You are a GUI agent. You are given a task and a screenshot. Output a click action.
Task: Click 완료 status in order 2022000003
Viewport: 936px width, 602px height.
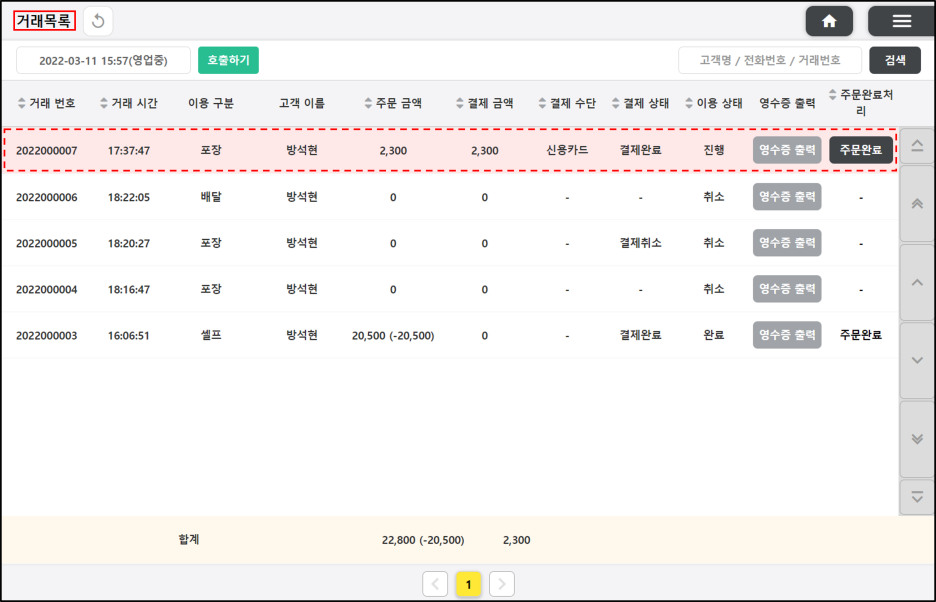tap(714, 335)
